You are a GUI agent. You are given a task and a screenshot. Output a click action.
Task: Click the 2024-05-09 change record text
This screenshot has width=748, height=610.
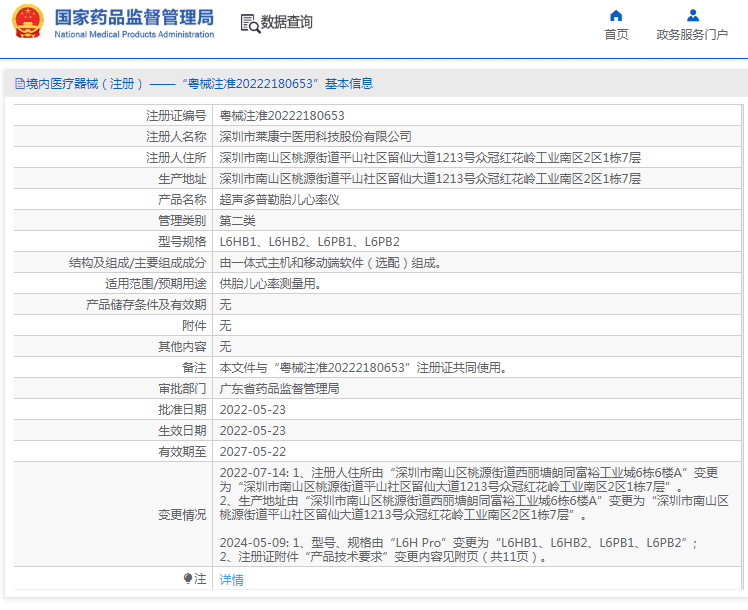click(458, 549)
